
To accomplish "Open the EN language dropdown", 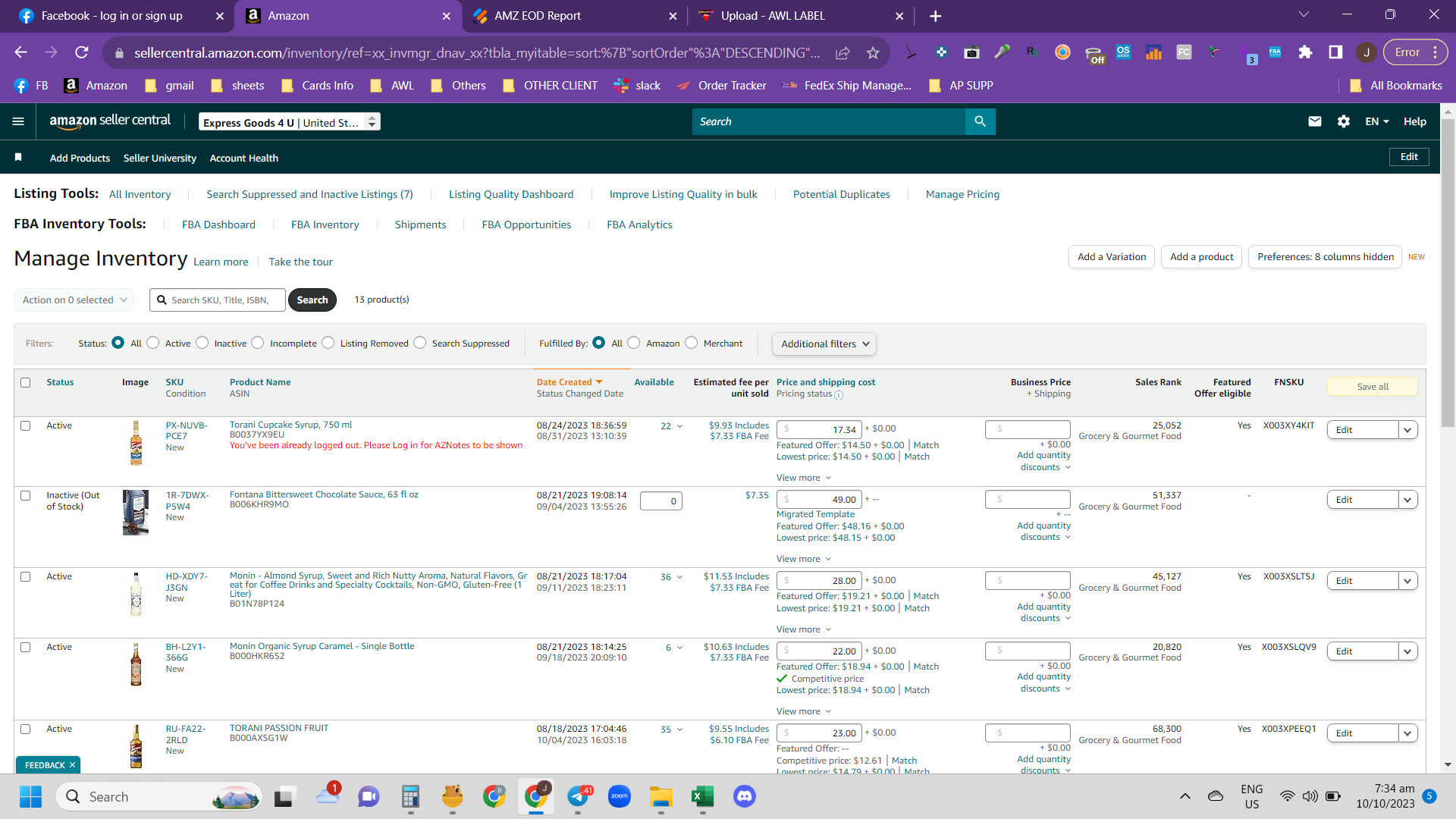I will (x=1377, y=121).
